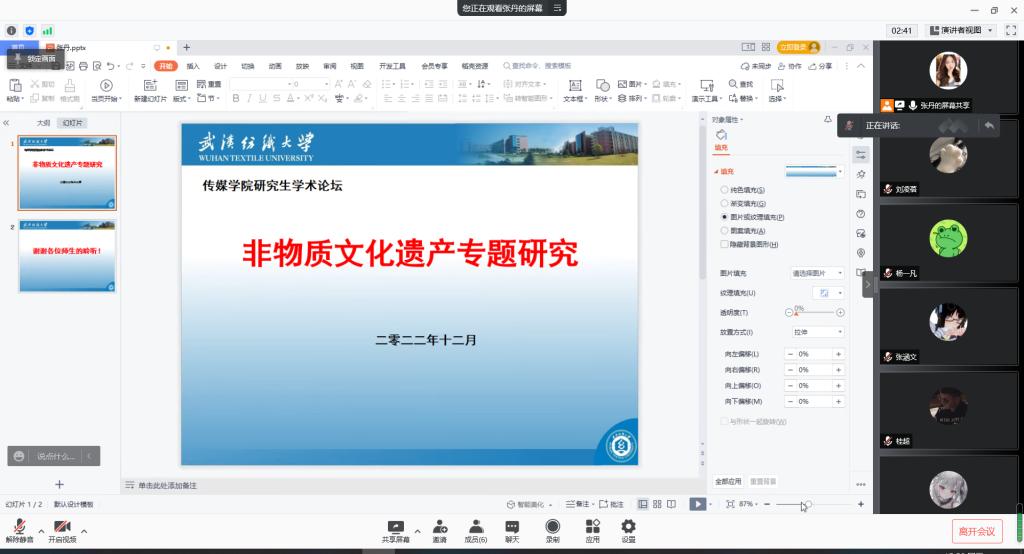Screen dimensions: 1024x554
Task: Start recording with the 录制 icon
Action: 552,526
